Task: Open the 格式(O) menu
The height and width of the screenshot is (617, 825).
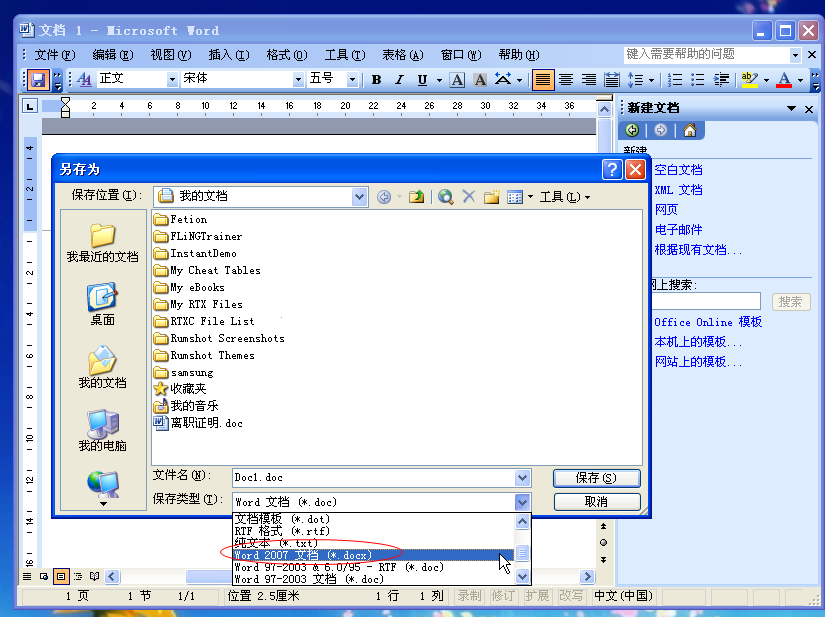Action: (x=287, y=55)
